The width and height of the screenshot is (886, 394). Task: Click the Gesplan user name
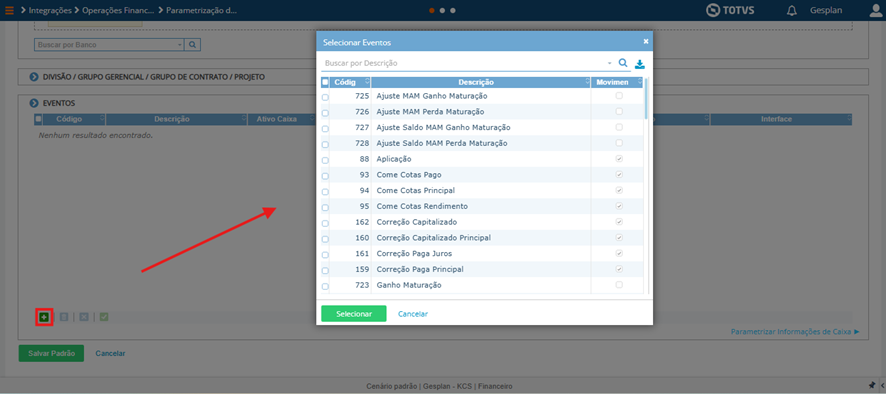click(826, 11)
